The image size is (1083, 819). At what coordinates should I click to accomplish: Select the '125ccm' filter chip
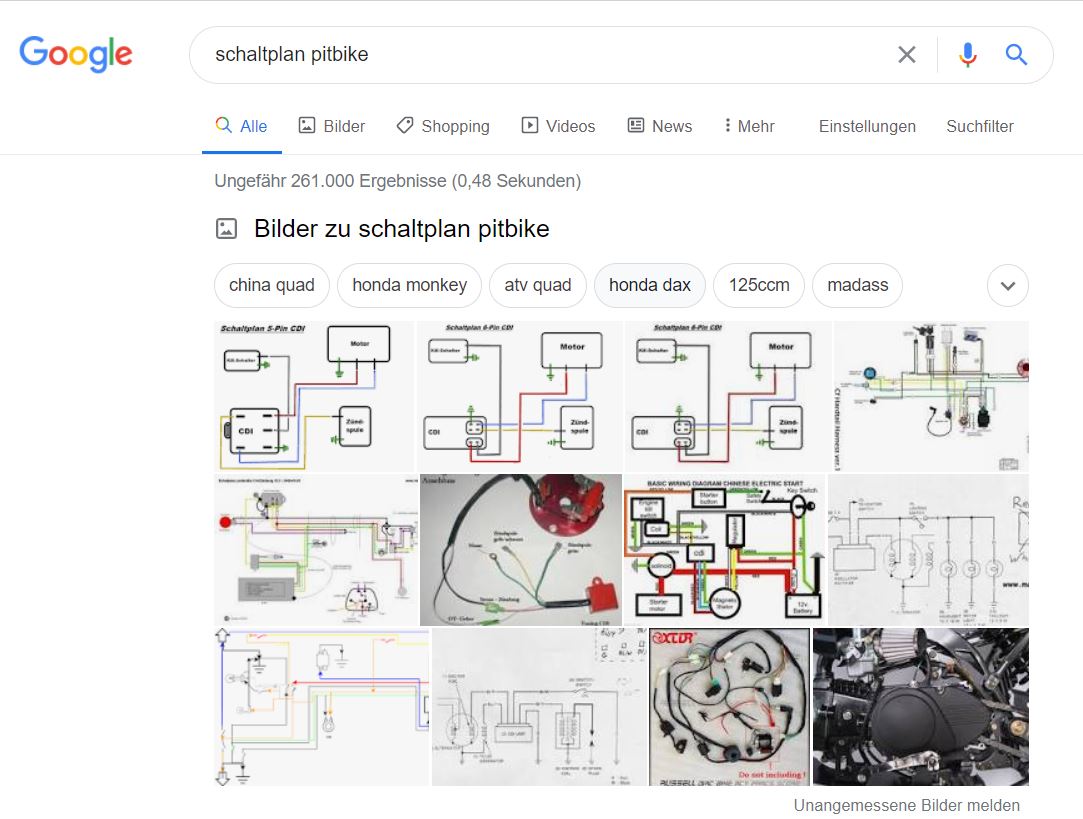coord(758,285)
